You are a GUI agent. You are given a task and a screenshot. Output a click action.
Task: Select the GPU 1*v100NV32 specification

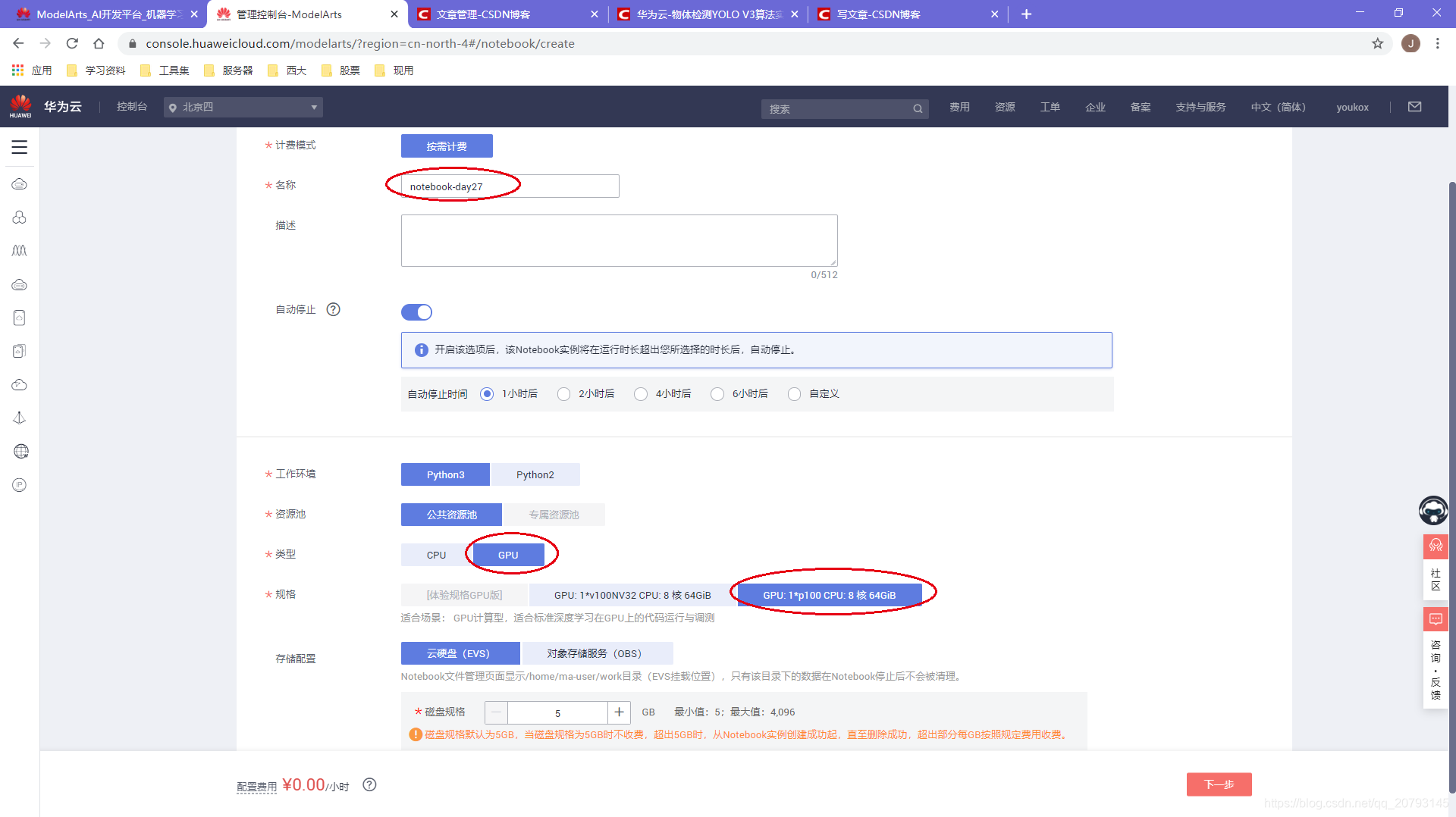(x=632, y=595)
